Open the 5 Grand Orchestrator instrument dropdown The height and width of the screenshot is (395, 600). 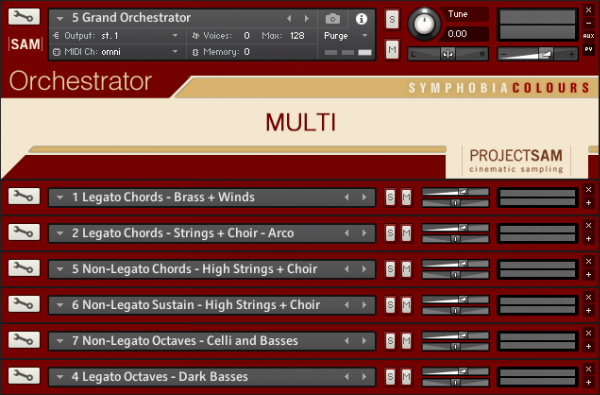[x=60, y=18]
